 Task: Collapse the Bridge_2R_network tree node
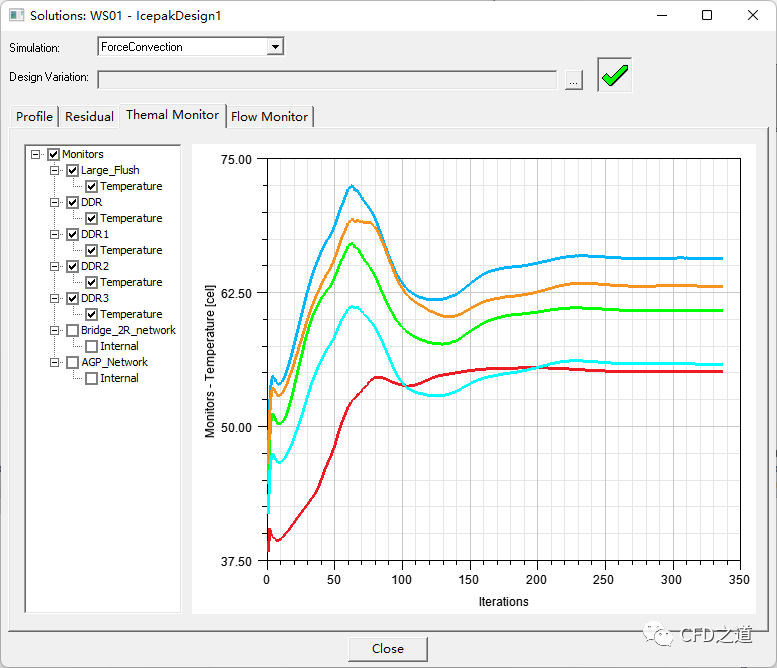tap(55, 330)
